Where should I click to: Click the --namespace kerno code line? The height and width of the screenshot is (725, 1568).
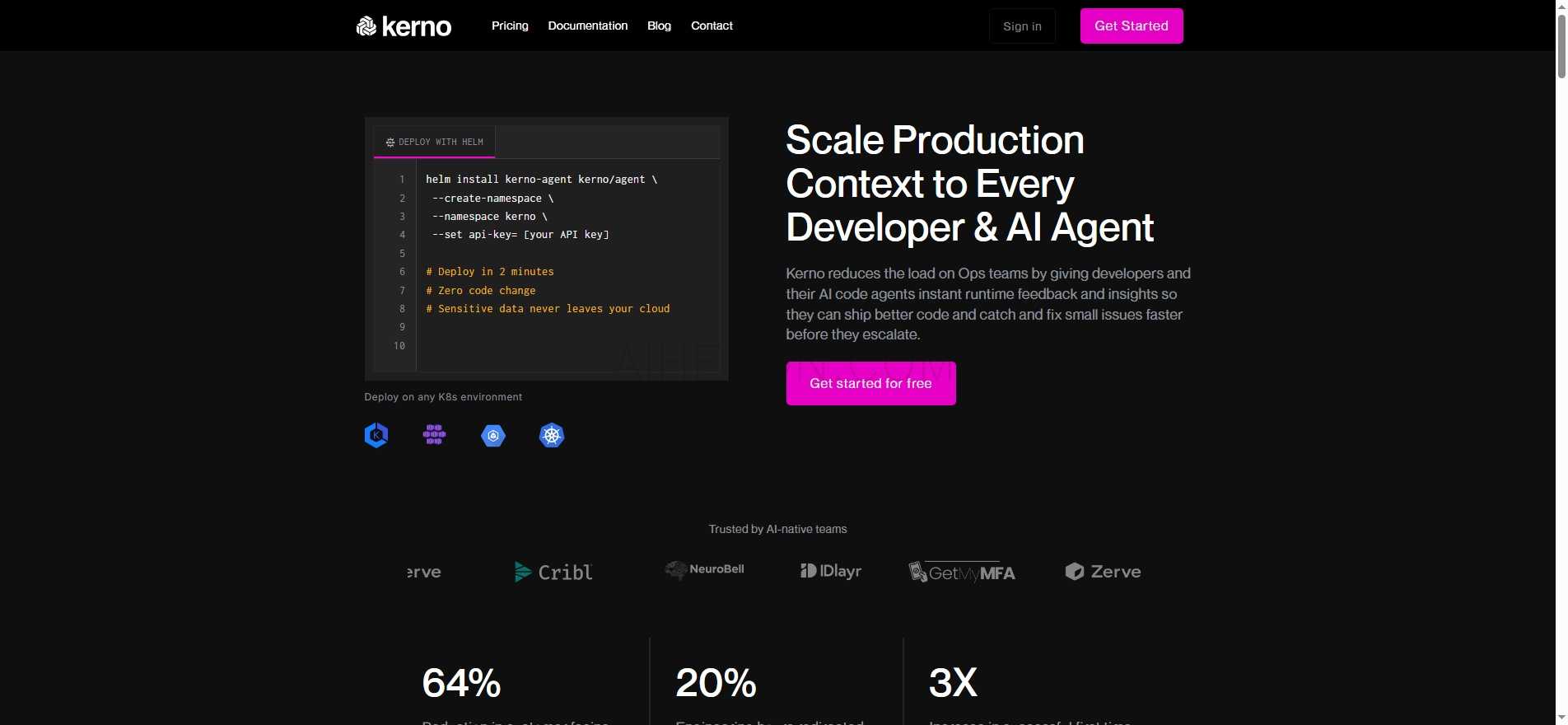click(489, 217)
